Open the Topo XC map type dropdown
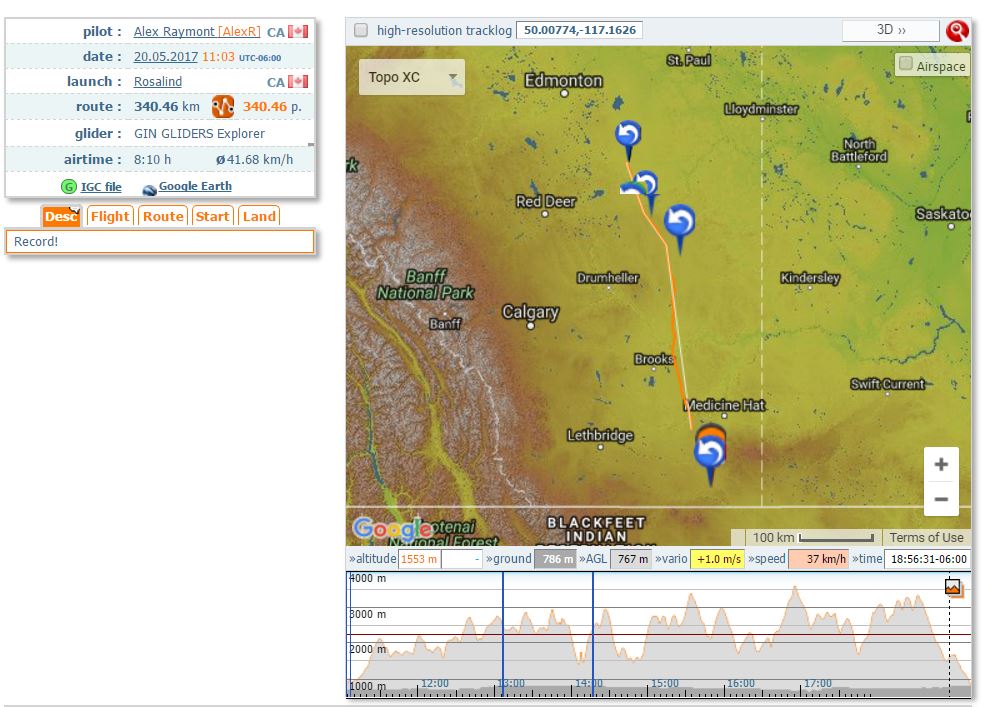 pyautogui.click(x=412, y=77)
